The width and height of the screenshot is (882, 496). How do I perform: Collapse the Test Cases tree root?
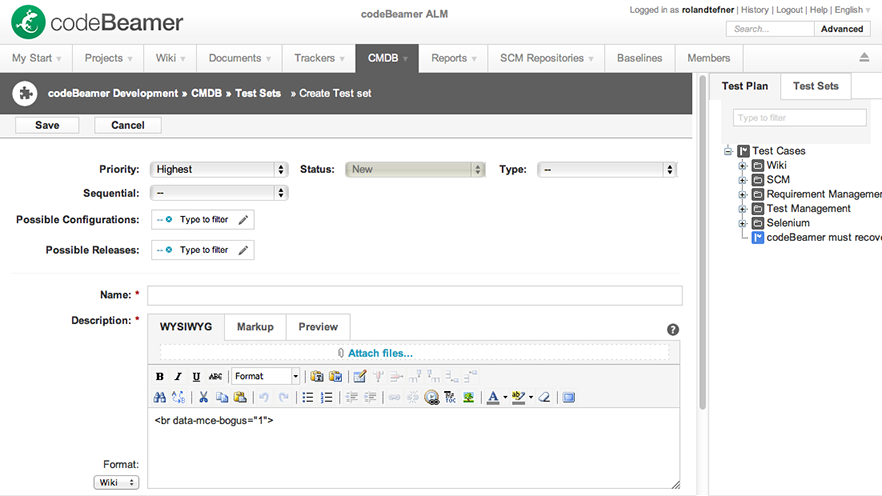[x=728, y=151]
